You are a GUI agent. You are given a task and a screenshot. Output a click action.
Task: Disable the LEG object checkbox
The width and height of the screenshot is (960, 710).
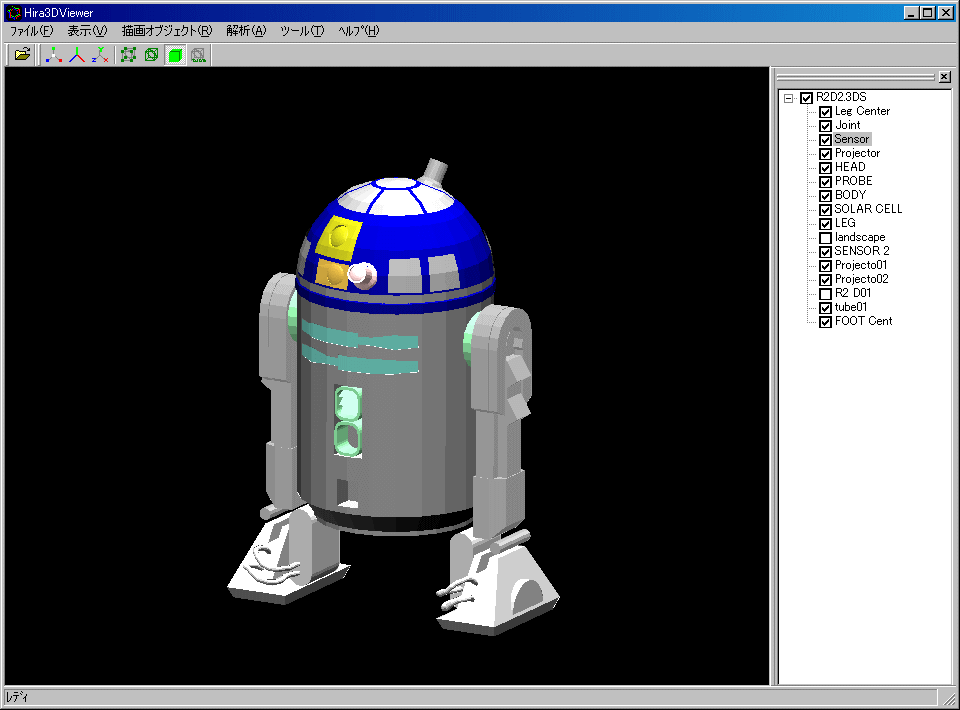coord(825,224)
